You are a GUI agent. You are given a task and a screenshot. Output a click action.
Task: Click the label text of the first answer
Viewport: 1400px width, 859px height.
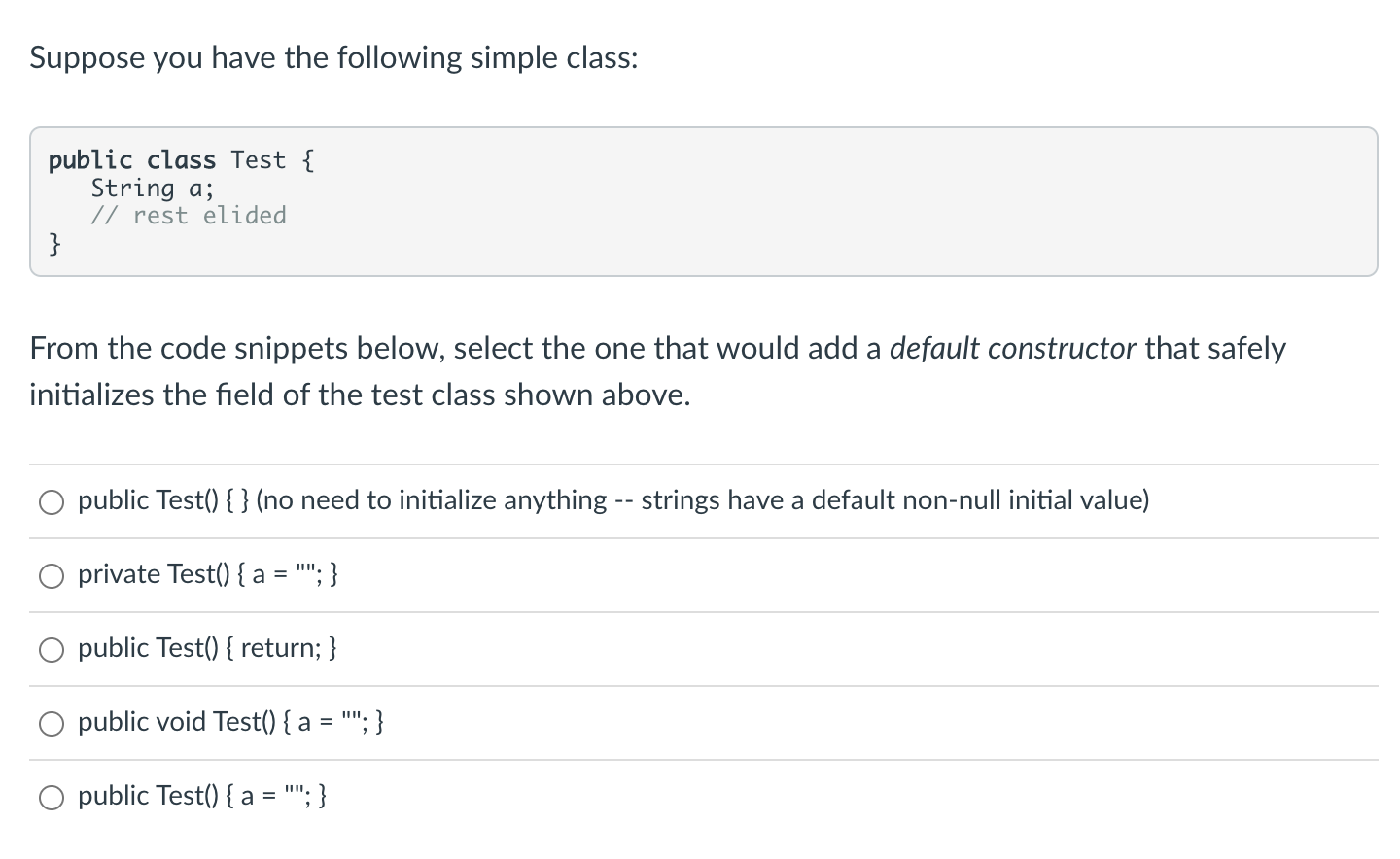612,500
